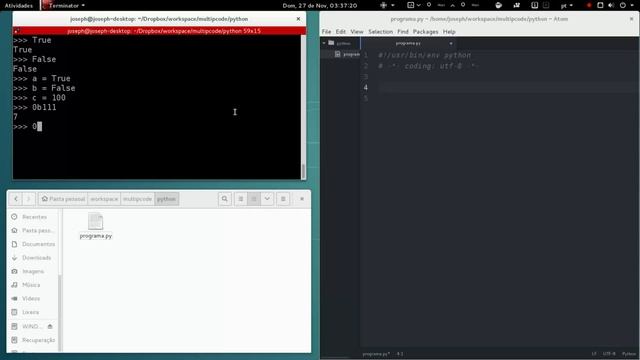This screenshot has width=640, height=360.
Task: Open the file manager hamburger menu
Action: (283, 199)
